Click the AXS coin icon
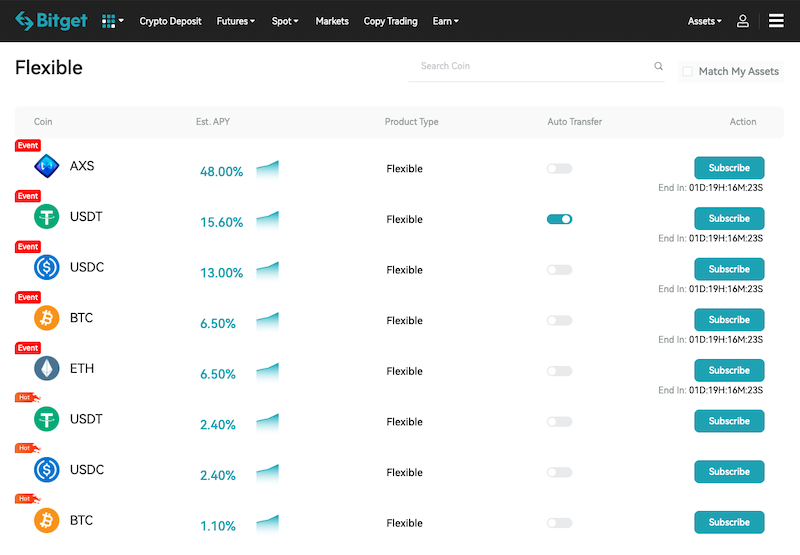 [46, 166]
